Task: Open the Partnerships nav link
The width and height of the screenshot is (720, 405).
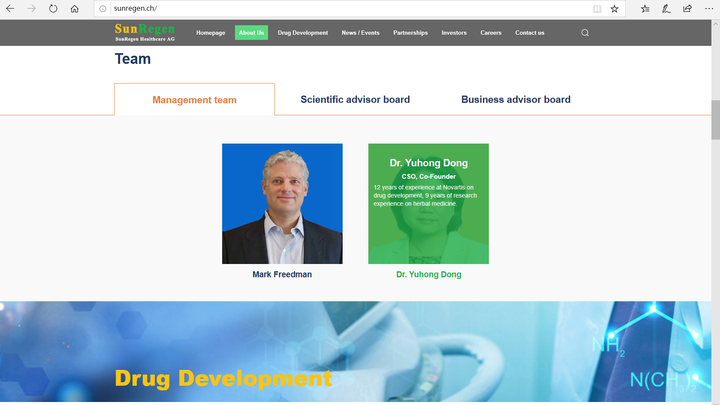Action: [410, 33]
